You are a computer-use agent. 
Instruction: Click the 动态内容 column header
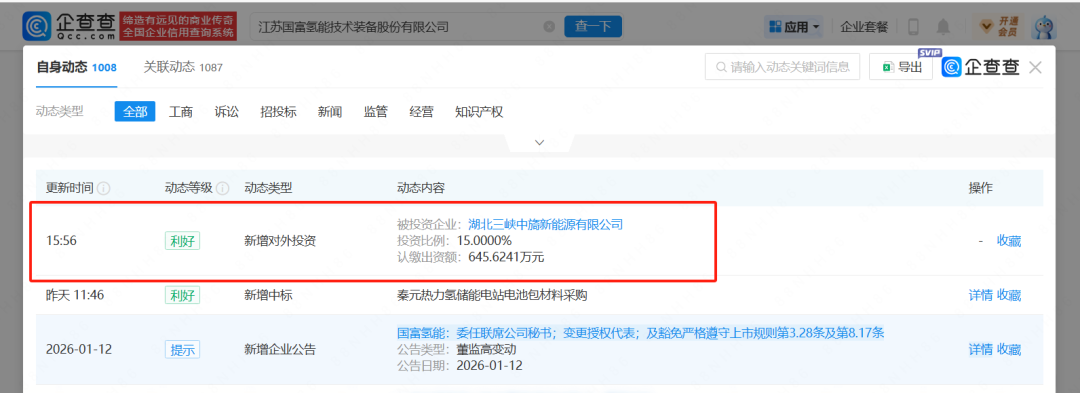[x=421, y=188]
